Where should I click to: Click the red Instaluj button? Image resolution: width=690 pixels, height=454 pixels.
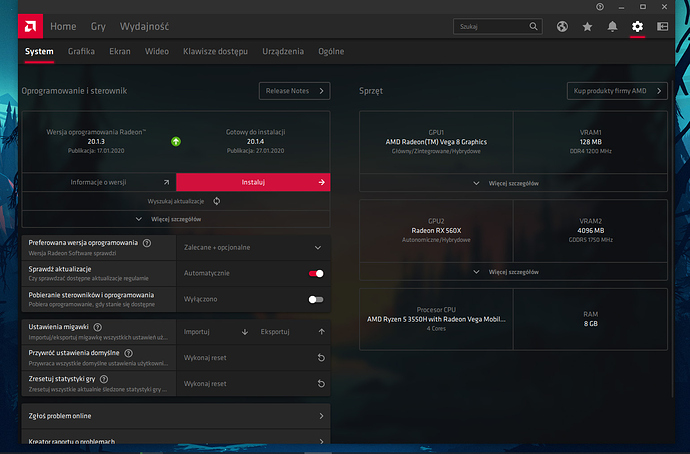point(253,182)
